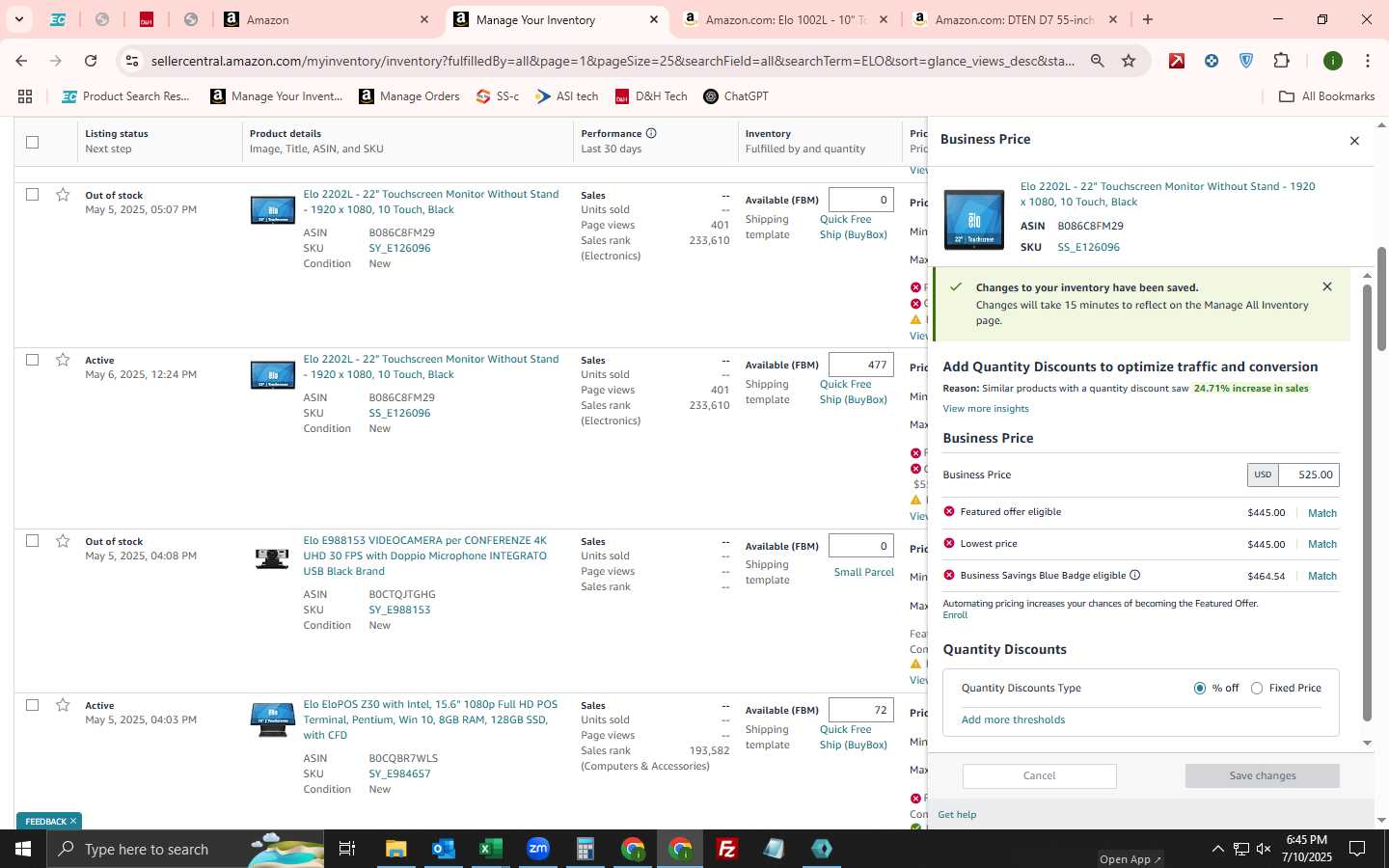The height and width of the screenshot is (868, 1389).
Task: Open Excel from the taskbar
Action: point(491,849)
